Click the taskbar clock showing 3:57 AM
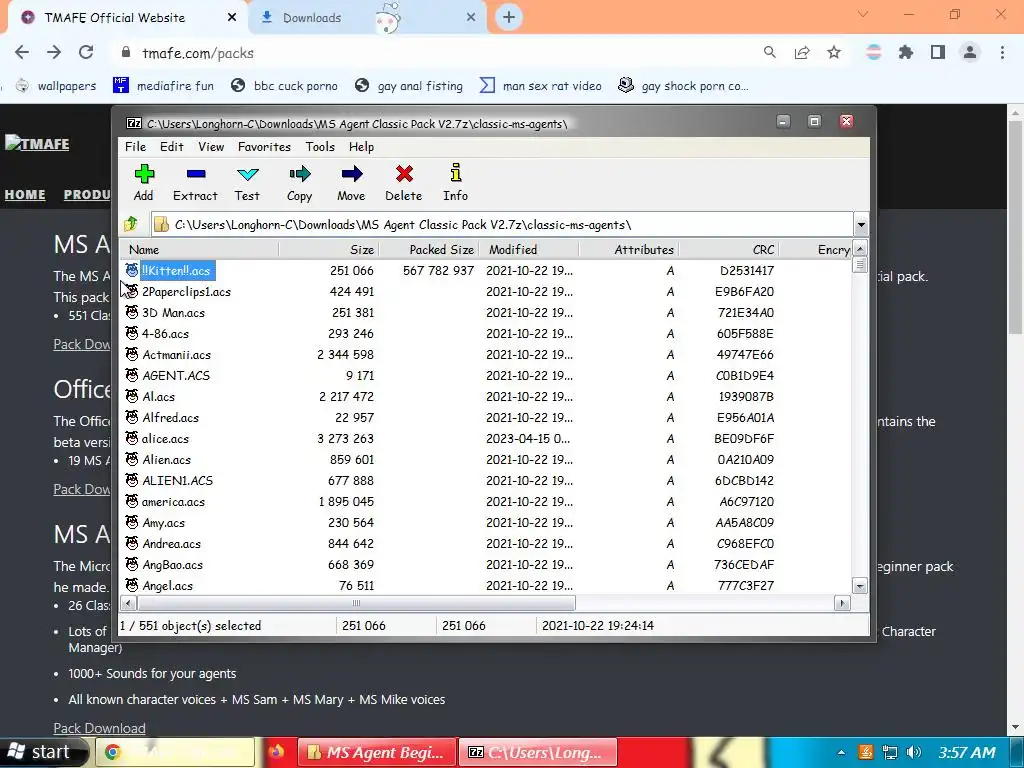Image resolution: width=1024 pixels, height=768 pixels. (967, 752)
